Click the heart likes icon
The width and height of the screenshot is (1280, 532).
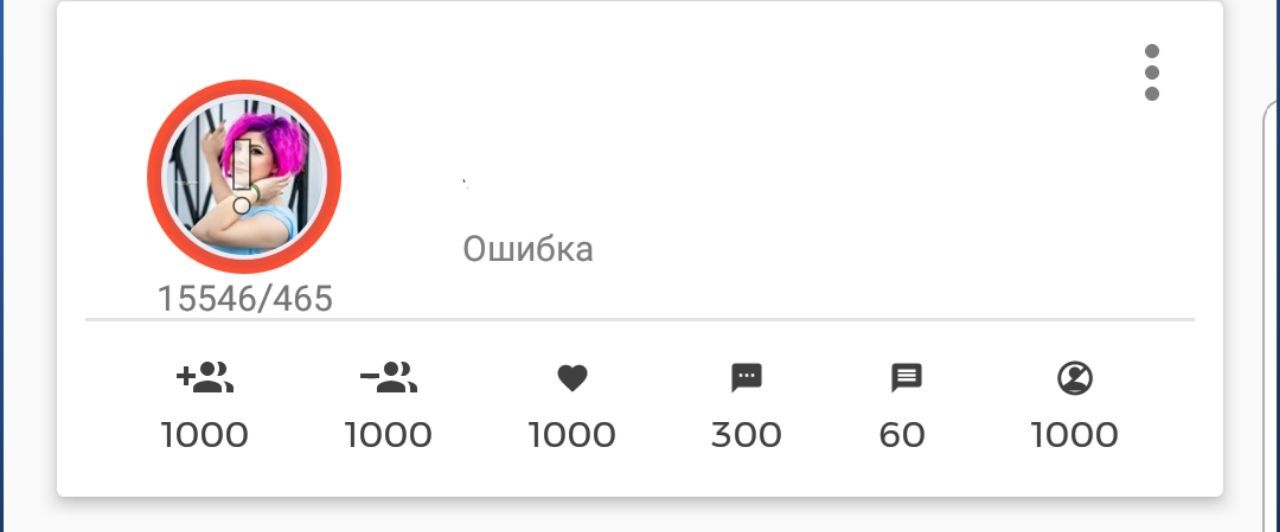[x=572, y=378]
